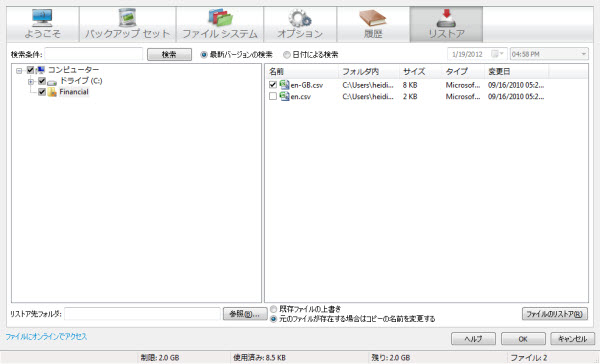
Task: Click the computer icon in the tree
Action: point(41,70)
